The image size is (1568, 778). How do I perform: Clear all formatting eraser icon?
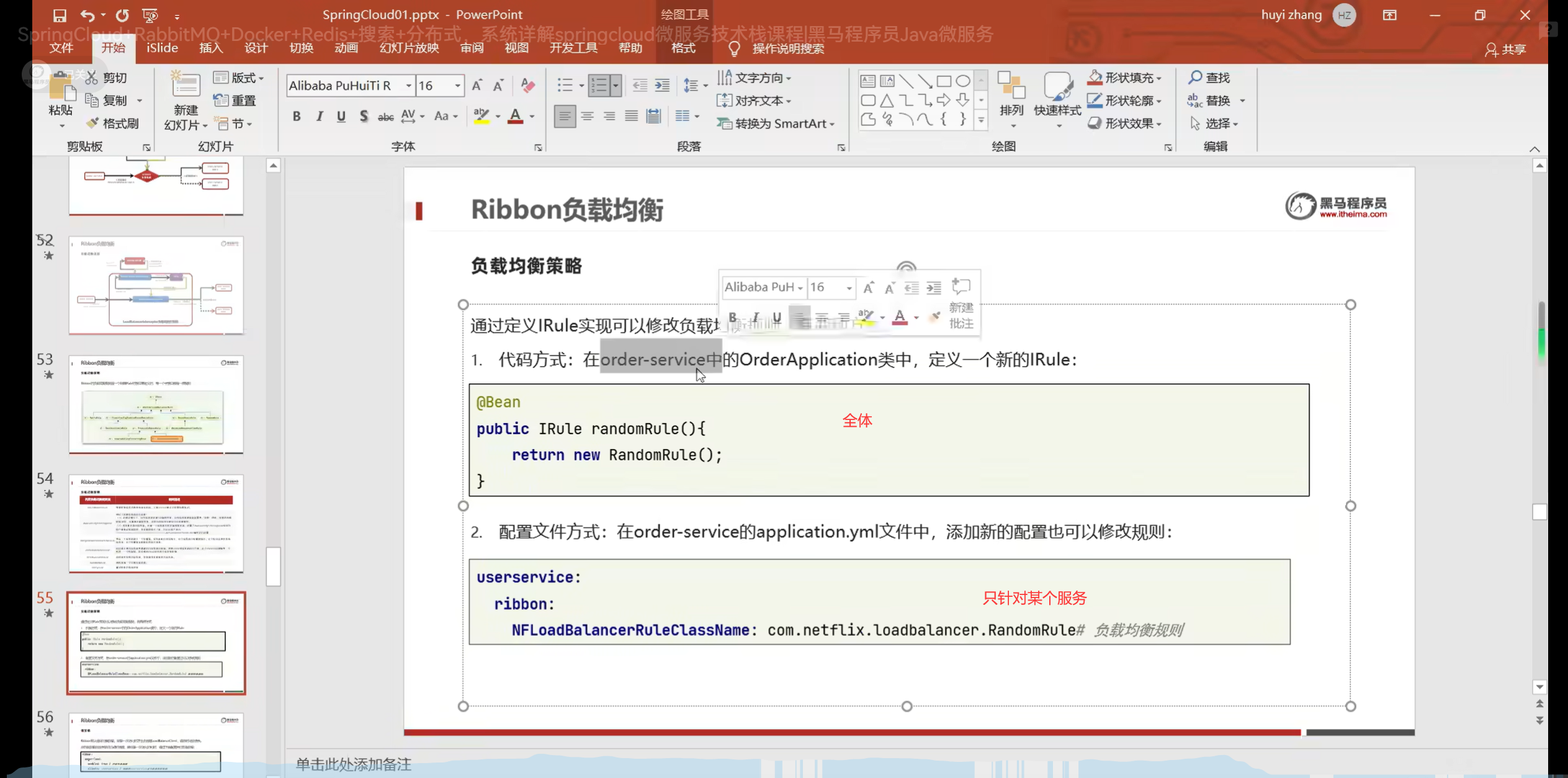[x=528, y=85]
